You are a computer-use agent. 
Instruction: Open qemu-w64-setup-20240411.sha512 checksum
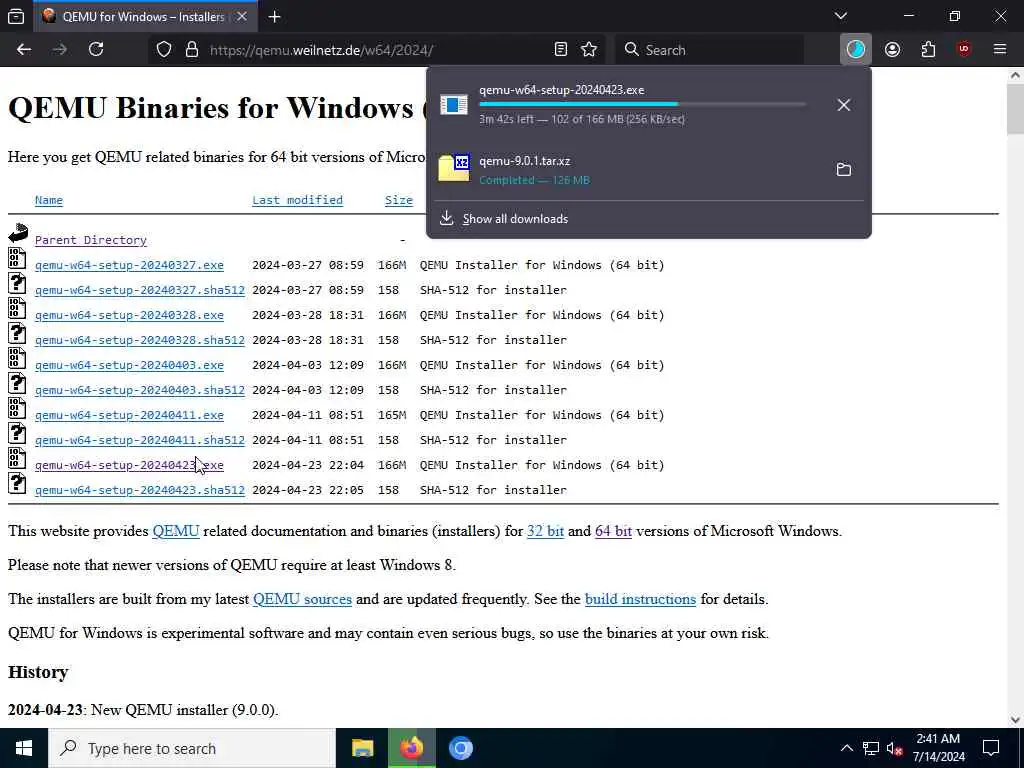[140, 440]
